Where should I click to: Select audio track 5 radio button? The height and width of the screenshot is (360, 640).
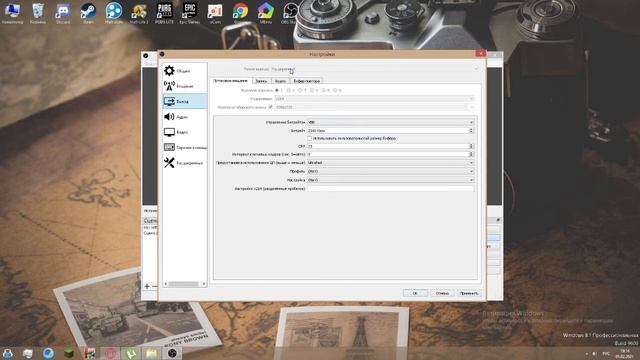click(x=323, y=90)
